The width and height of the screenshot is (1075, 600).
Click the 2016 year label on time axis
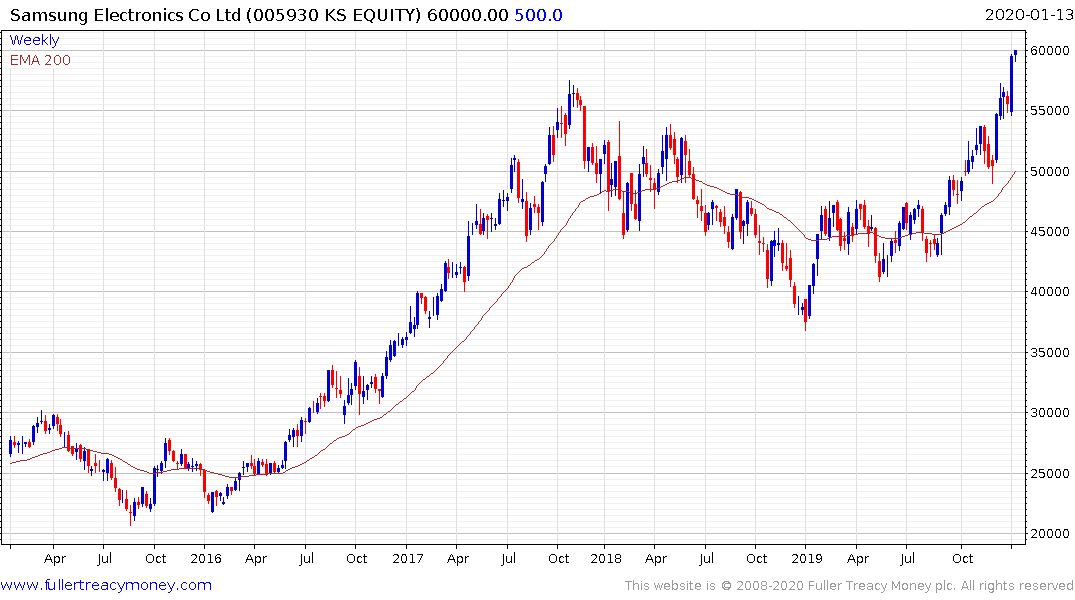(x=206, y=558)
